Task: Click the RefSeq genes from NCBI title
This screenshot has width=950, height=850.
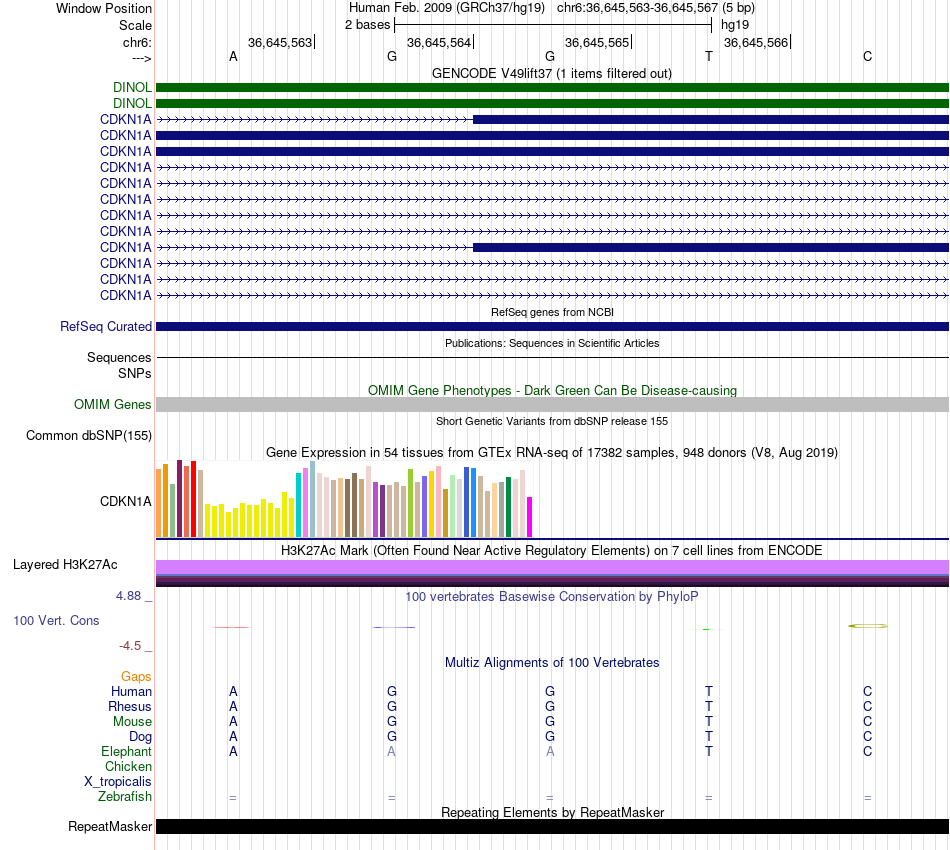Action: [x=552, y=312]
